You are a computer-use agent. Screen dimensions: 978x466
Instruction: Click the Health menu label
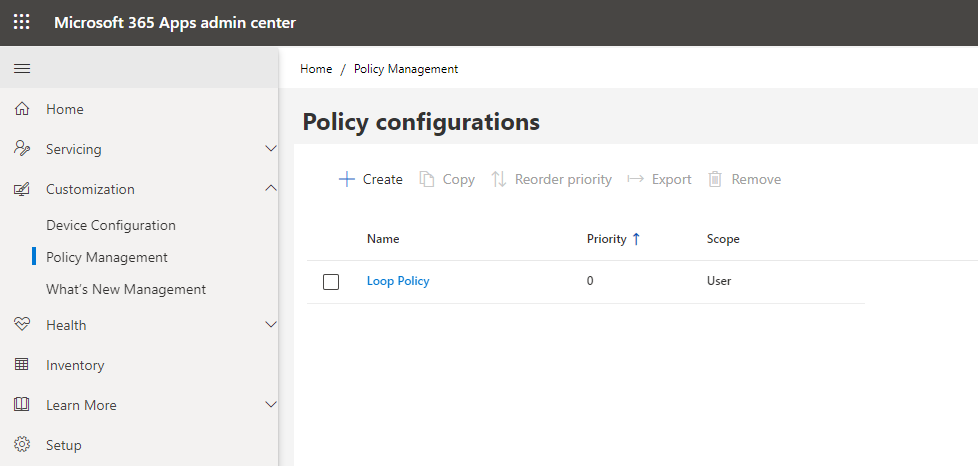pyautogui.click(x=66, y=325)
